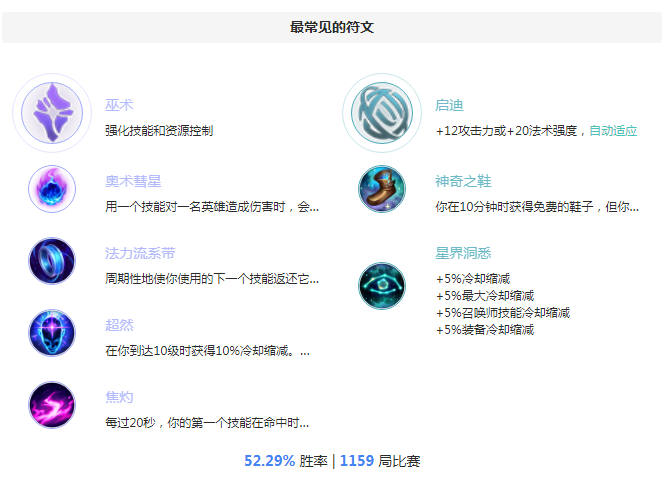Select the Transcendence (超然) rune icon
The height and width of the screenshot is (494, 670).
click(x=52, y=333)
